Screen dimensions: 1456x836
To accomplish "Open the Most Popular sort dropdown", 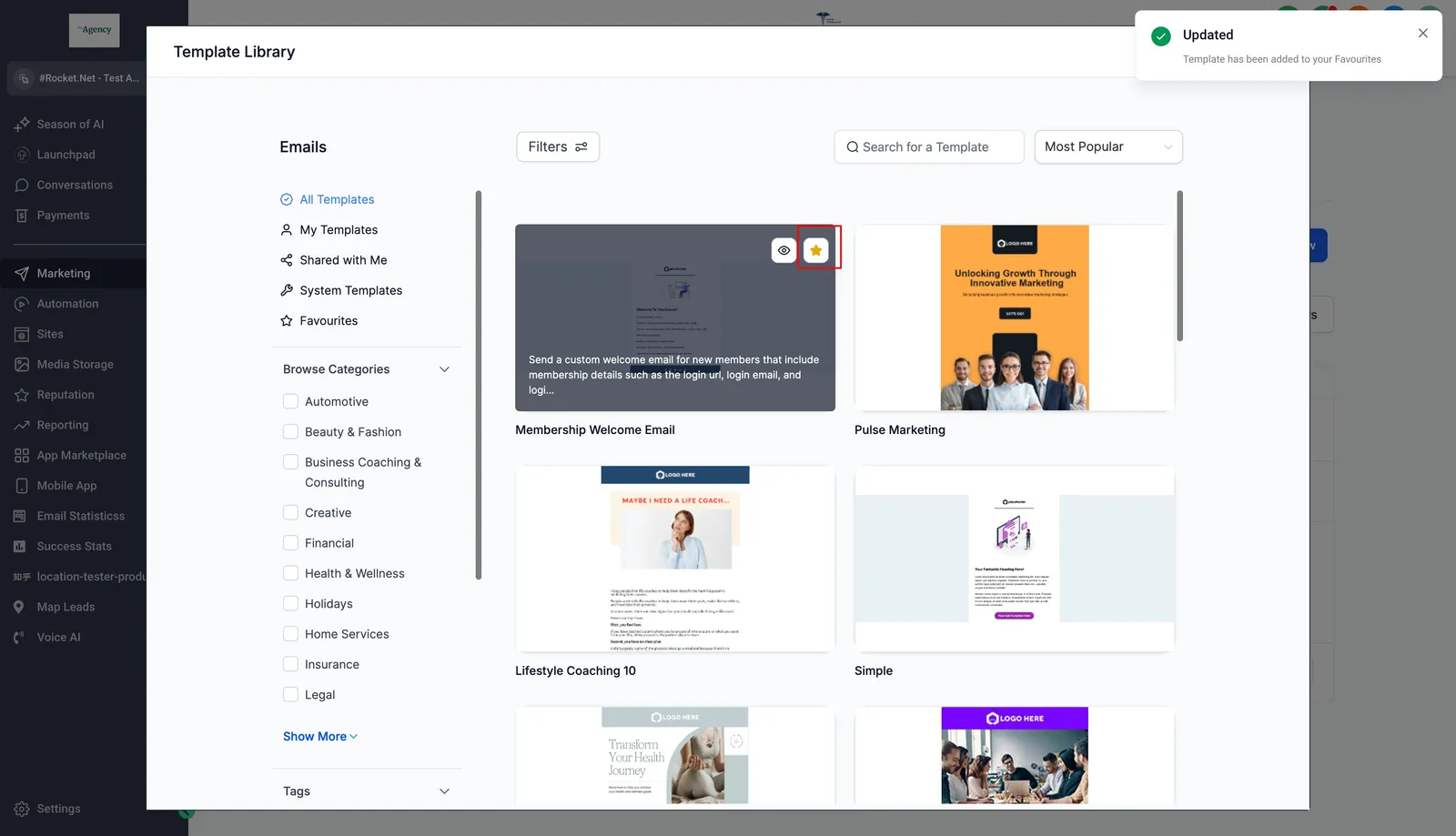I will pyautogui.click(x=1108, y=147).
